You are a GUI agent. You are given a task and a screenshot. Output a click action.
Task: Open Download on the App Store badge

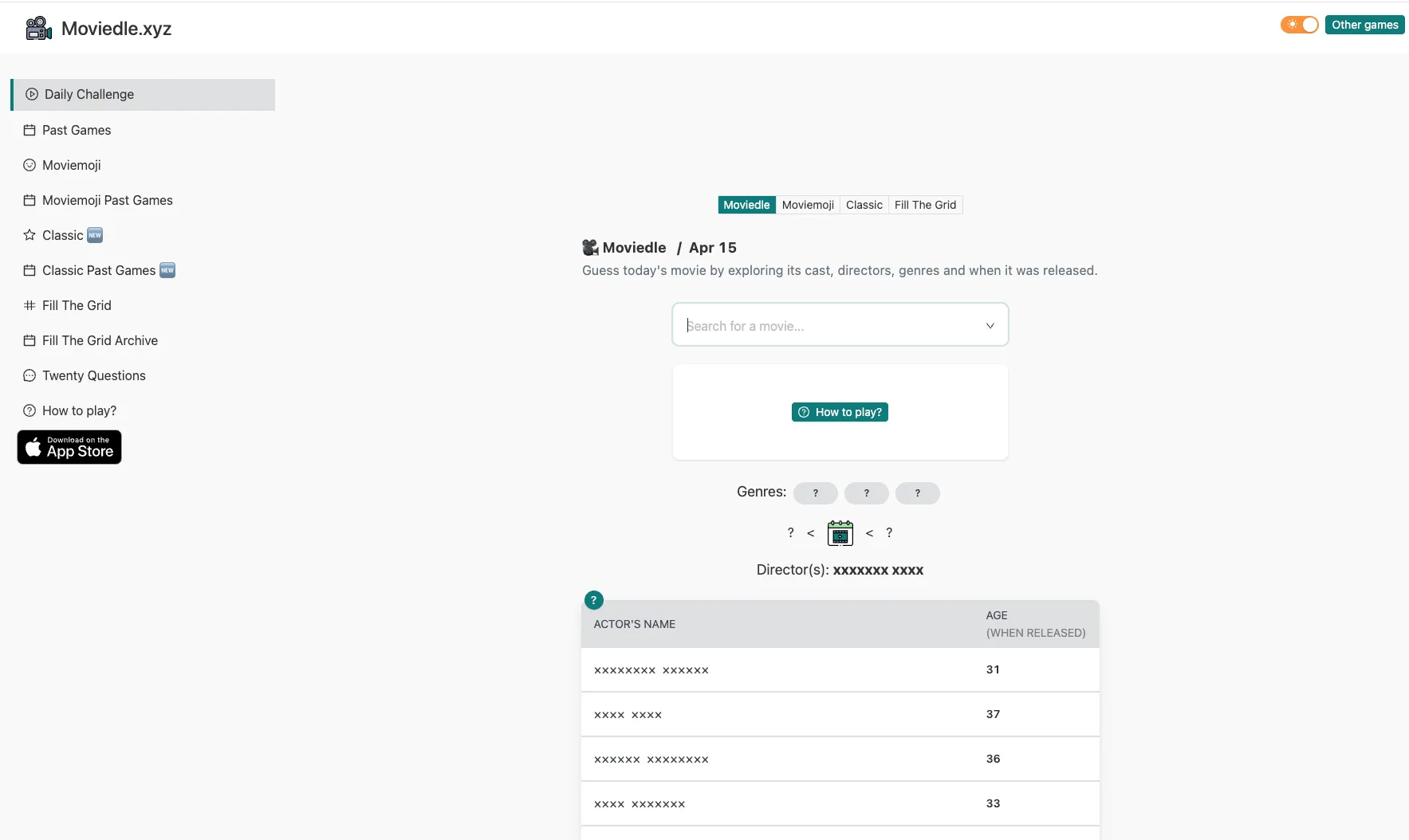[69, 447]
